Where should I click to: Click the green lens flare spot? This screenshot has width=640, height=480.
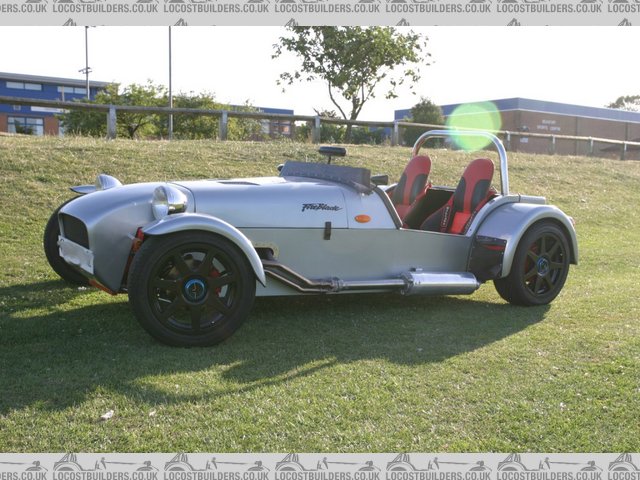pos(473,126)
